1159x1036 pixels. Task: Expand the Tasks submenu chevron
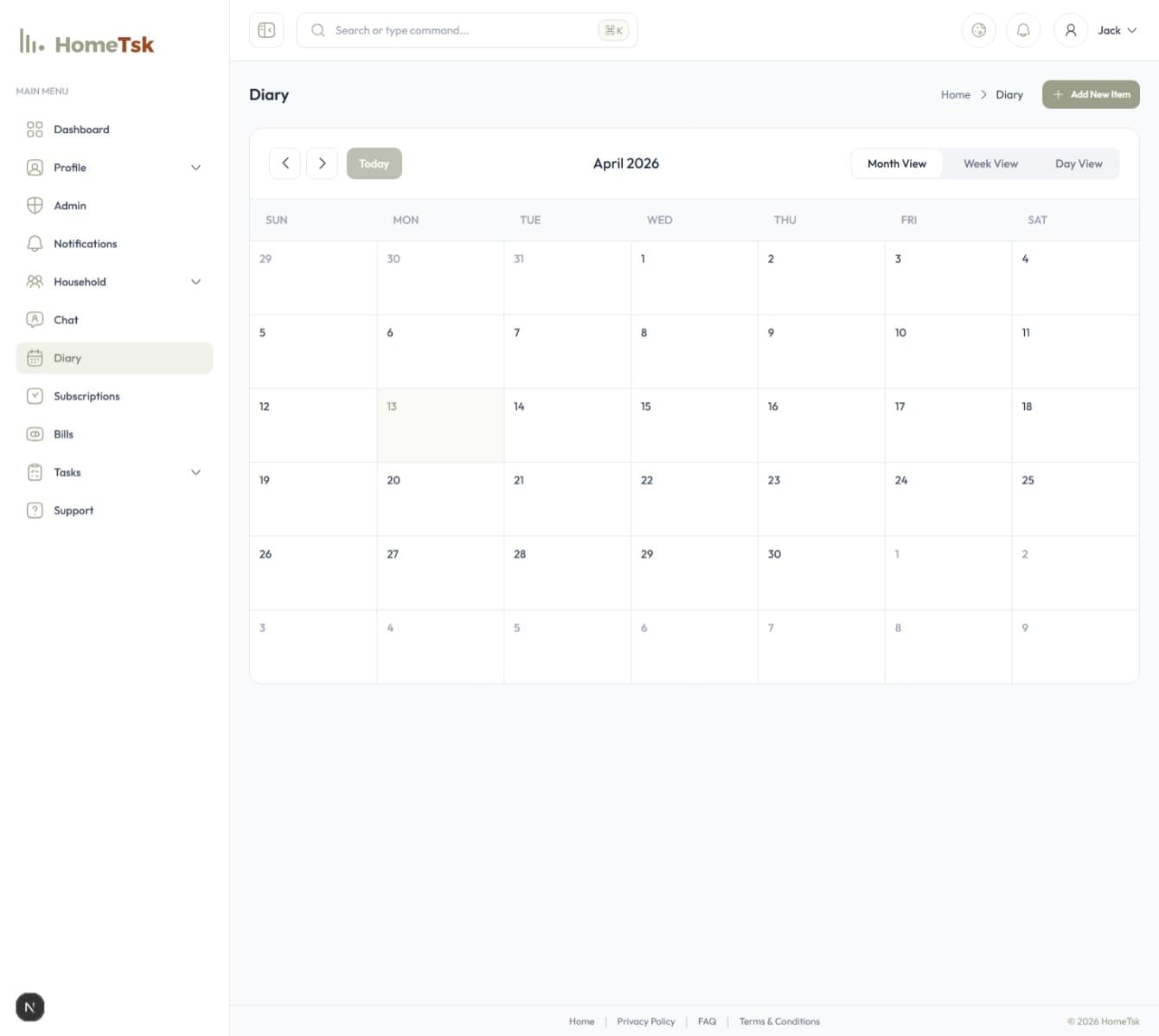tap(195, 472)
